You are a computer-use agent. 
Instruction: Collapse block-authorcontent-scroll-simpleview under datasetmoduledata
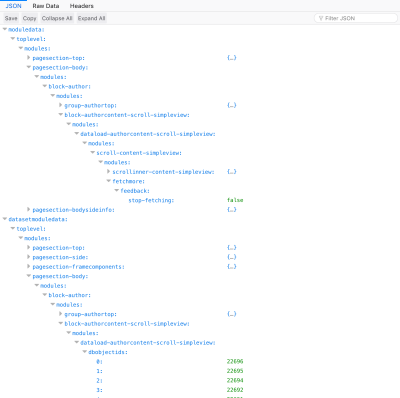pyautogui.click(x=61, y=323)
